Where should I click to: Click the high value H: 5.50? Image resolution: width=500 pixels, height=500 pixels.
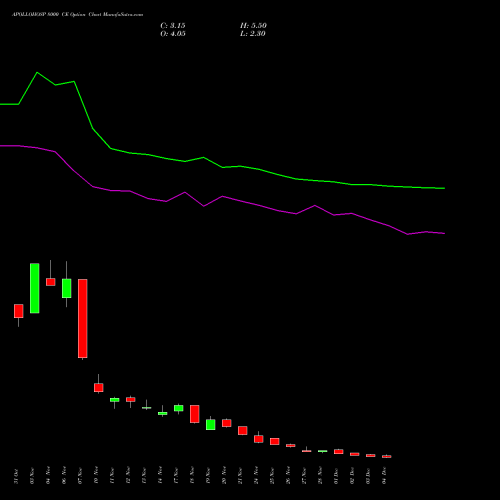pos(253,26)
